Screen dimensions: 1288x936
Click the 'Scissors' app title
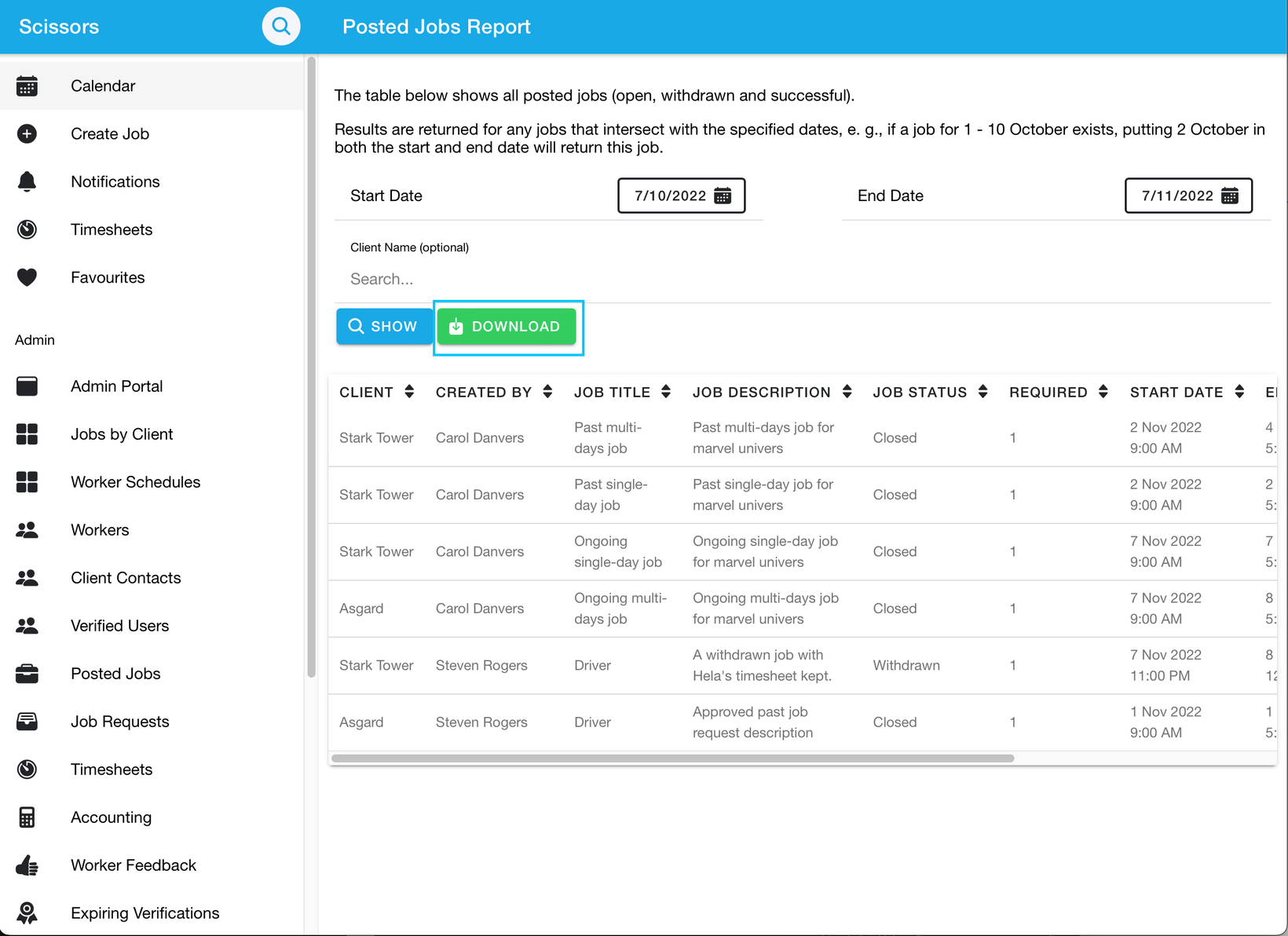coord(59,27)
